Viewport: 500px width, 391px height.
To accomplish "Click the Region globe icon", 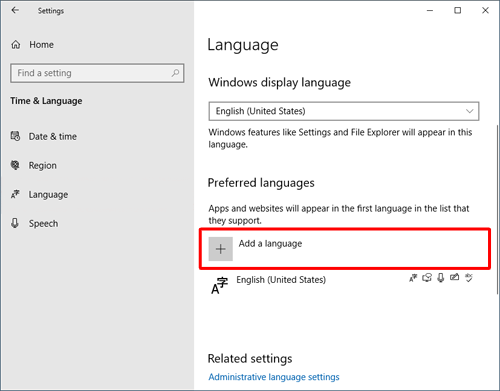I will 15,165.
